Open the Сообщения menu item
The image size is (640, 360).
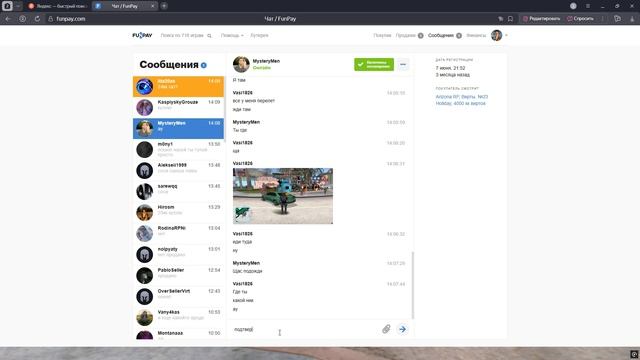[x=444, y=36]
